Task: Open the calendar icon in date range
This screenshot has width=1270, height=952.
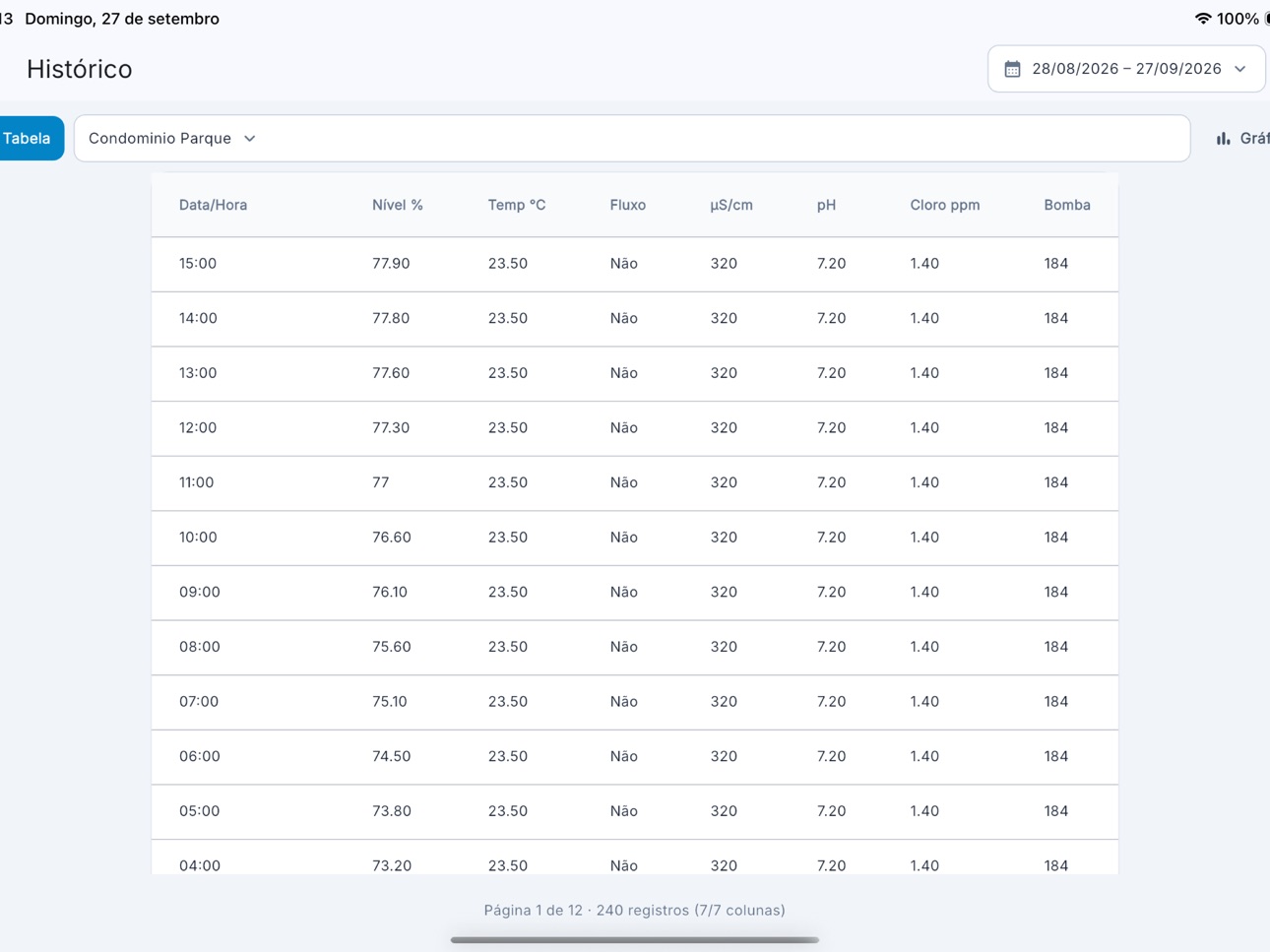Action: pos(1012,69)
